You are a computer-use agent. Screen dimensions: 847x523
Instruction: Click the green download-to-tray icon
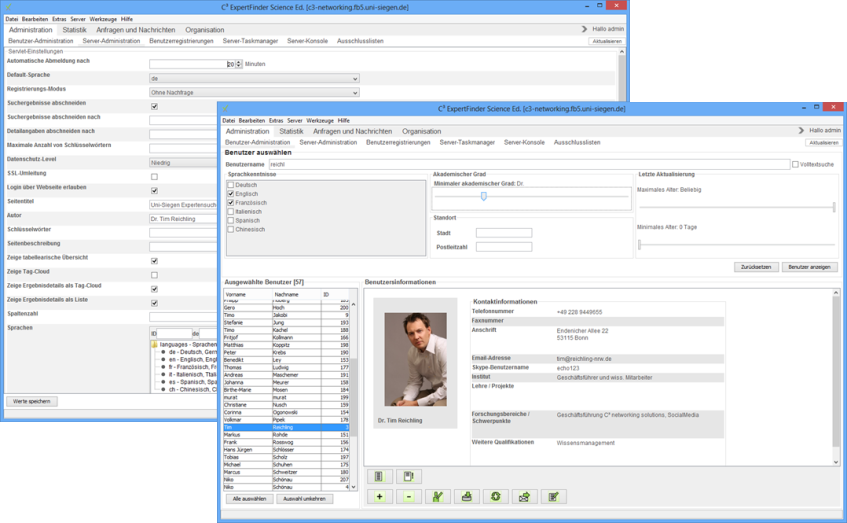466,497
